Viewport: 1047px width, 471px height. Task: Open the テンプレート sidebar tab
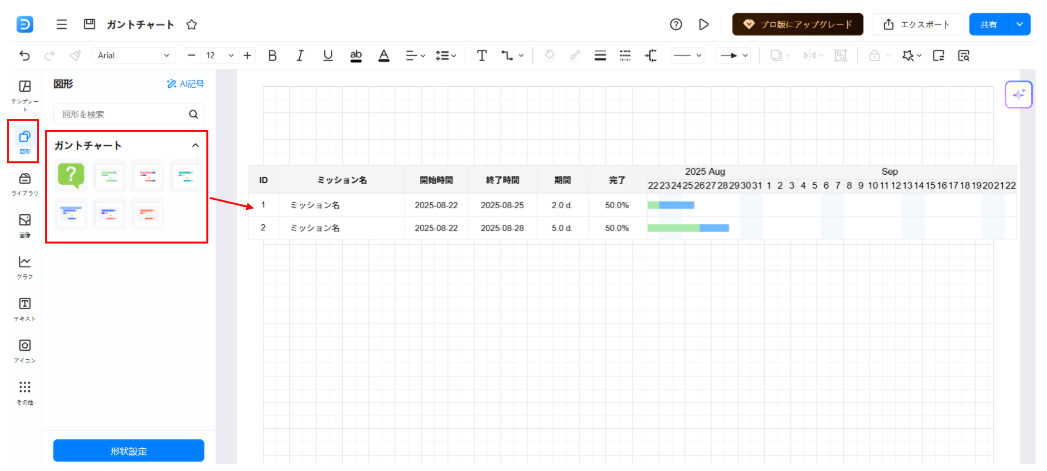point(25,96)
